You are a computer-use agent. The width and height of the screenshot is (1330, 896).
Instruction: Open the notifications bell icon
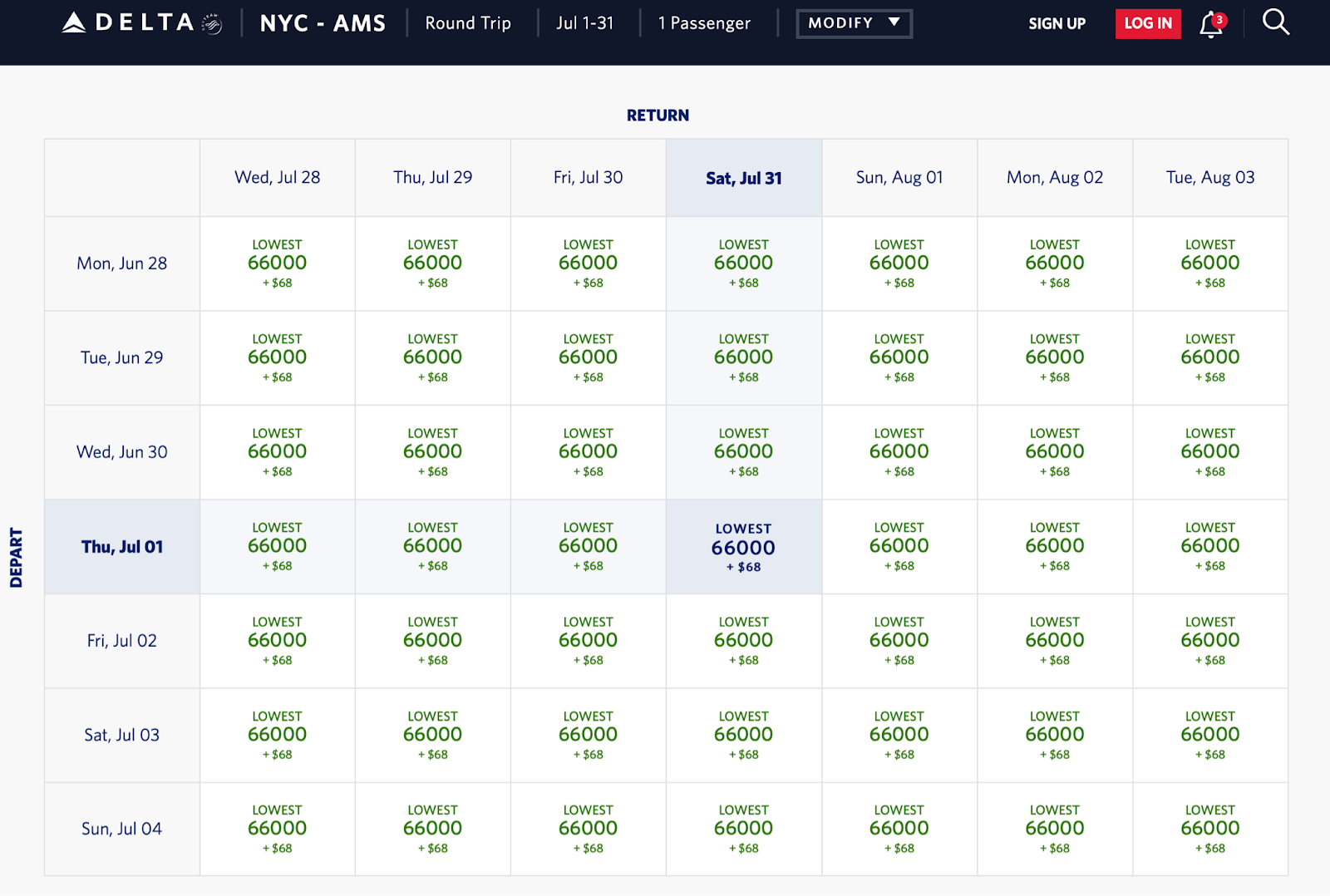point(1211,25)
